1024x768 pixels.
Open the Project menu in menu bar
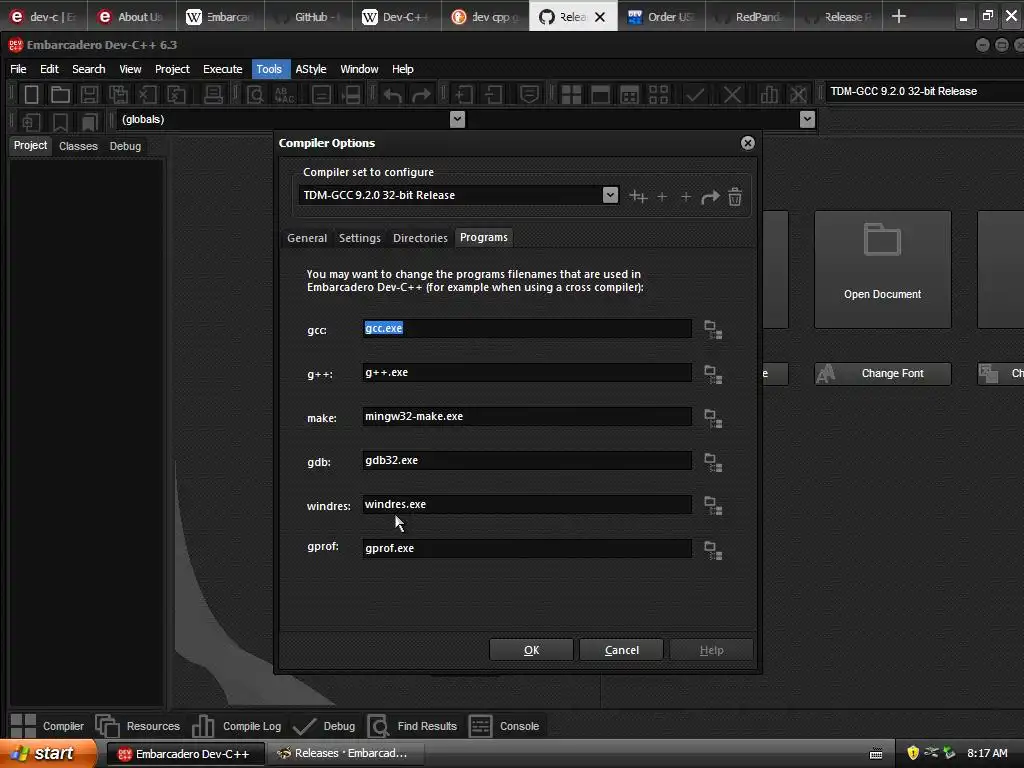tap(172, 69)
